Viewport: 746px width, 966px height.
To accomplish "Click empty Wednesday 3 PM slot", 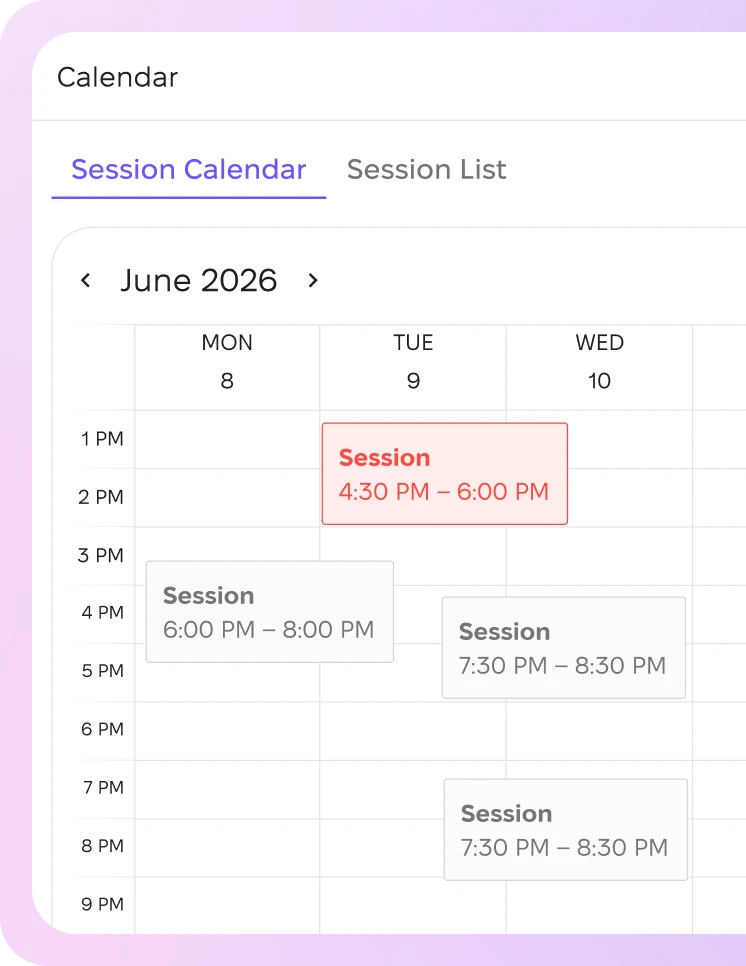I will point(599,556).
